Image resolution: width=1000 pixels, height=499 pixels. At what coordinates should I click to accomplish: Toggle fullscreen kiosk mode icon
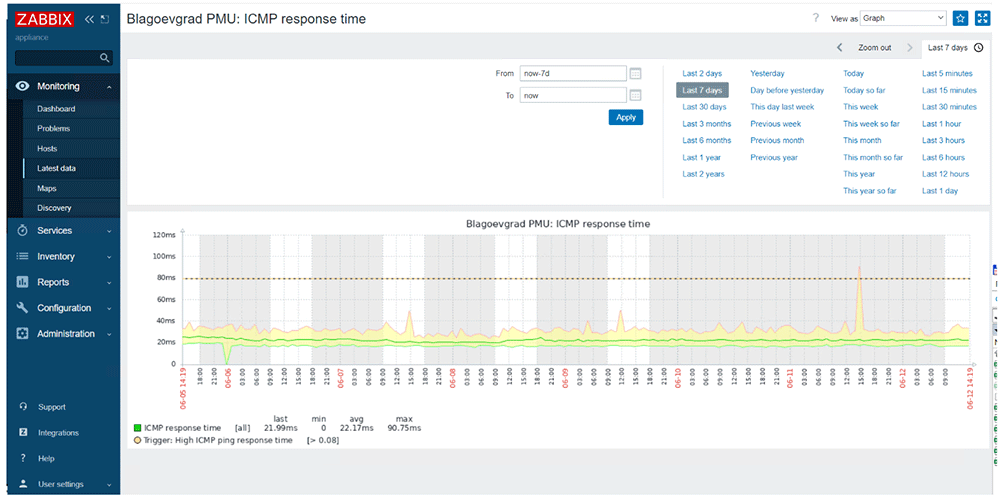click(982, 19)
